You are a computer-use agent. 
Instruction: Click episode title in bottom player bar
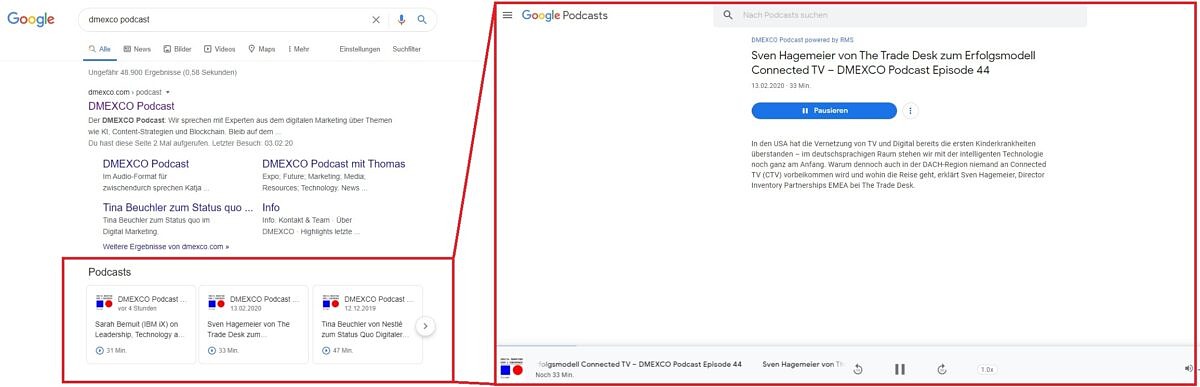click(x=639, y=364)
